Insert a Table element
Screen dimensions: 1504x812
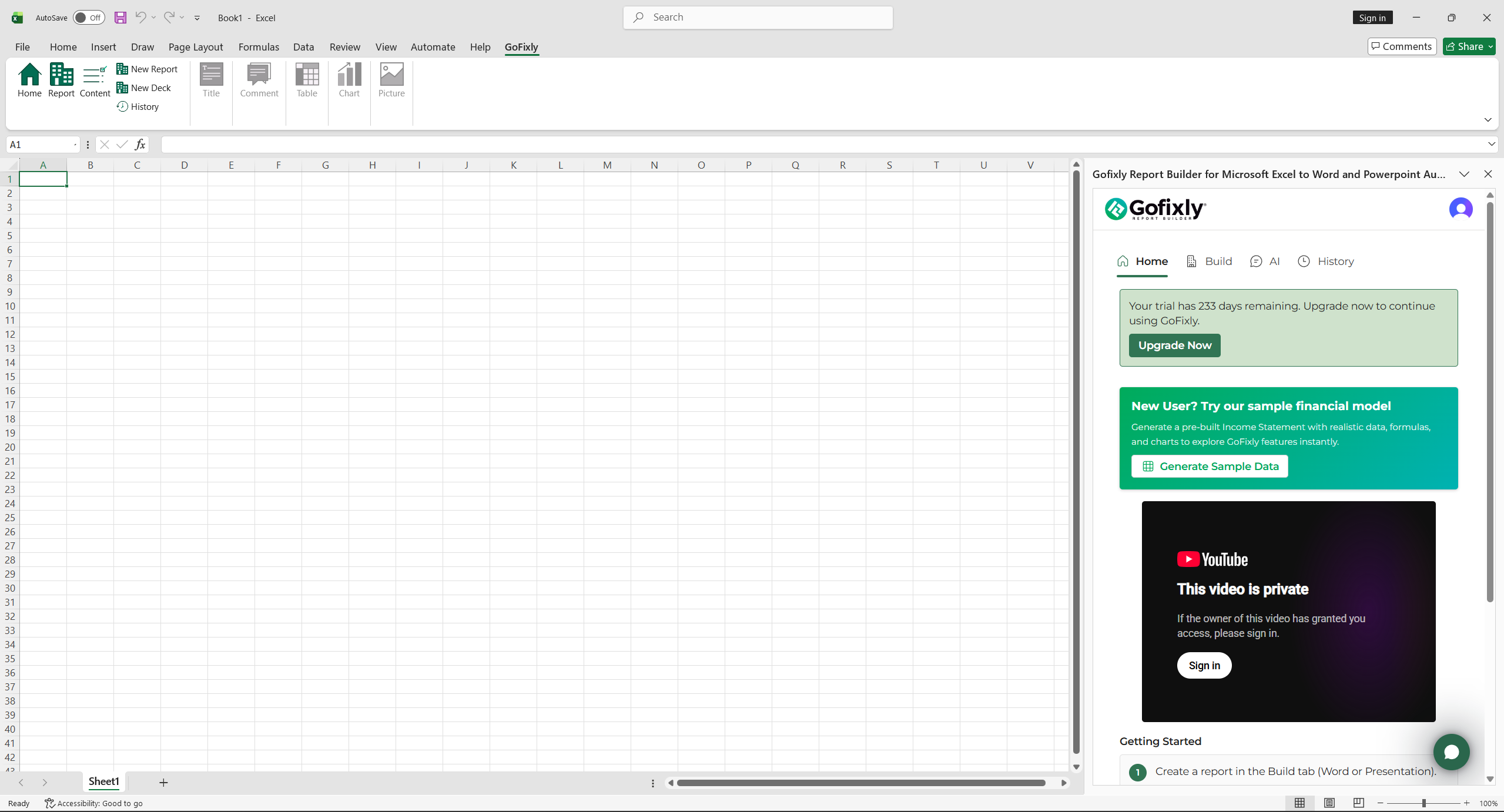click(x=307, y=80)
